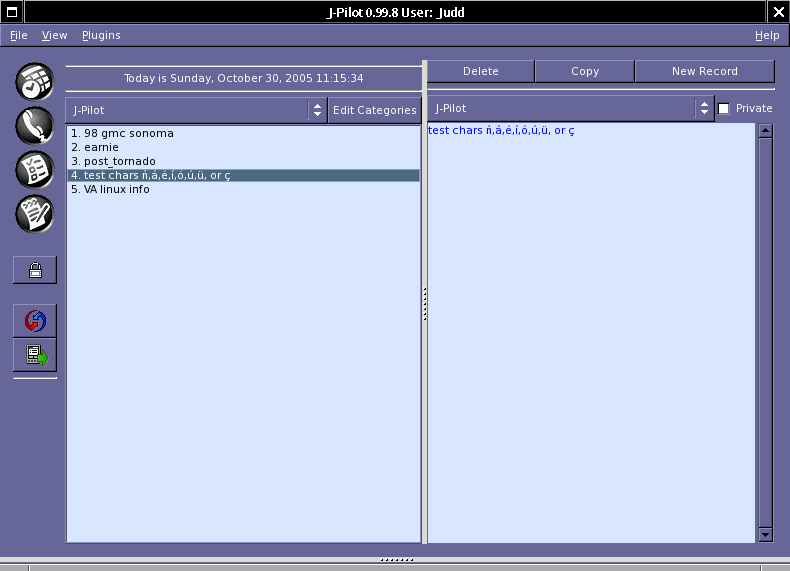The width and height of the screenshot is (790, 571).
Task: Open the File menu
Action: [19, 35]
